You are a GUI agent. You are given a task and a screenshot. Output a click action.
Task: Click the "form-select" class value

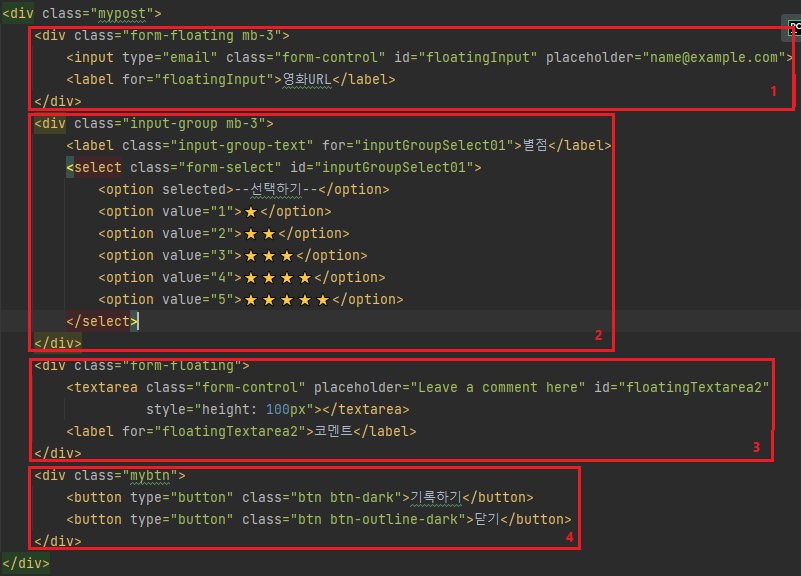(230, 167)
